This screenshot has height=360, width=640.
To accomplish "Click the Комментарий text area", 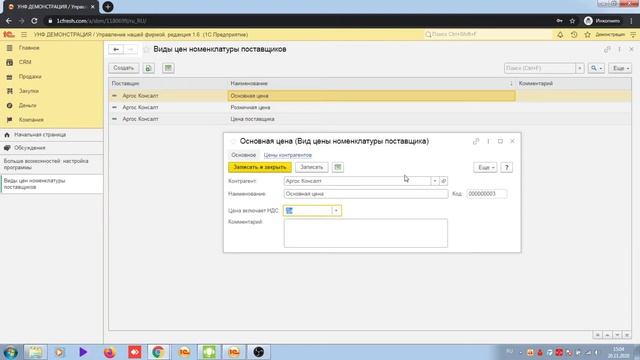I will (366, 233).
